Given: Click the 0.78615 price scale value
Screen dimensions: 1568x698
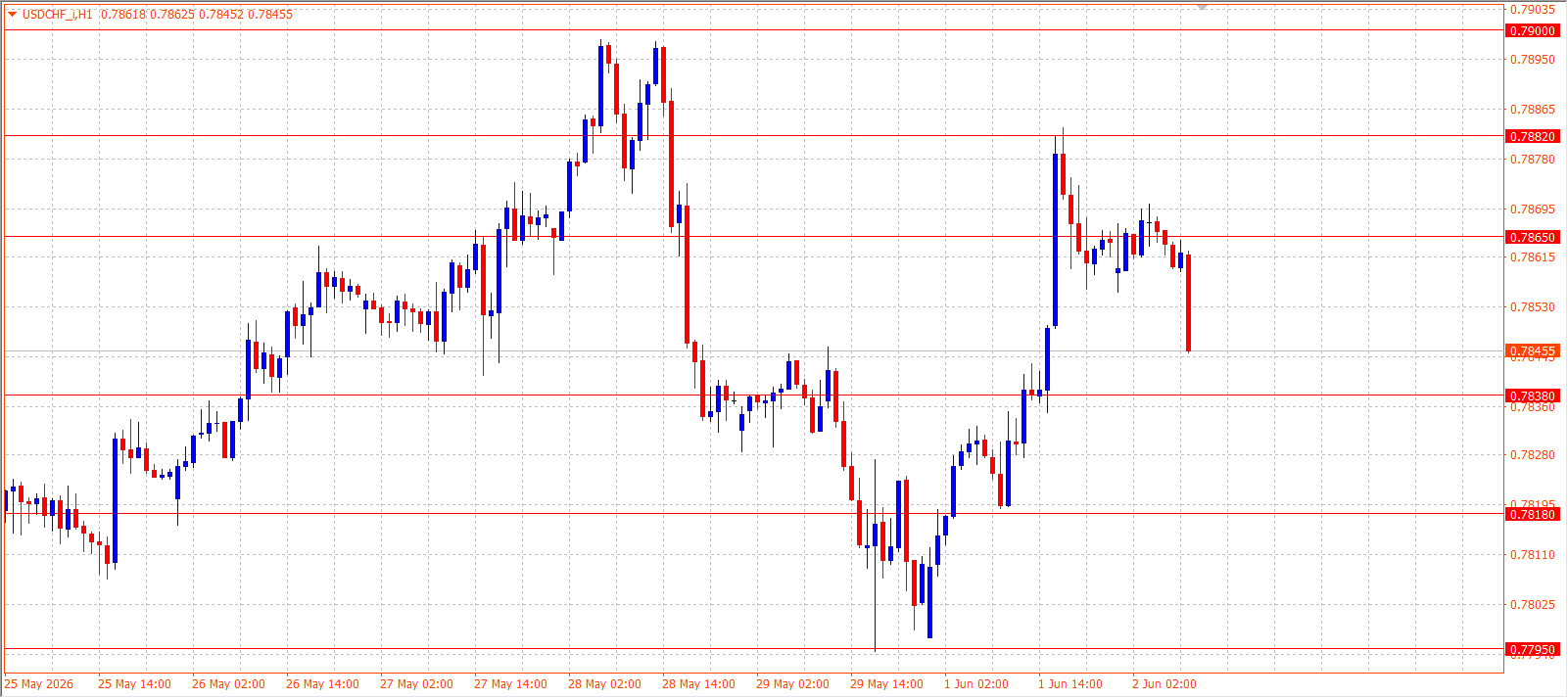Looking at the screenshot, I should point(1532,256).
